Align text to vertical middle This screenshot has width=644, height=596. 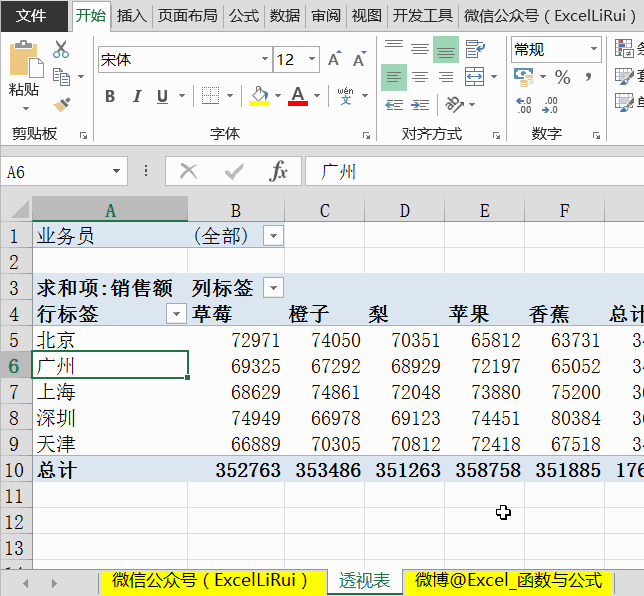[x=420, y=49]
